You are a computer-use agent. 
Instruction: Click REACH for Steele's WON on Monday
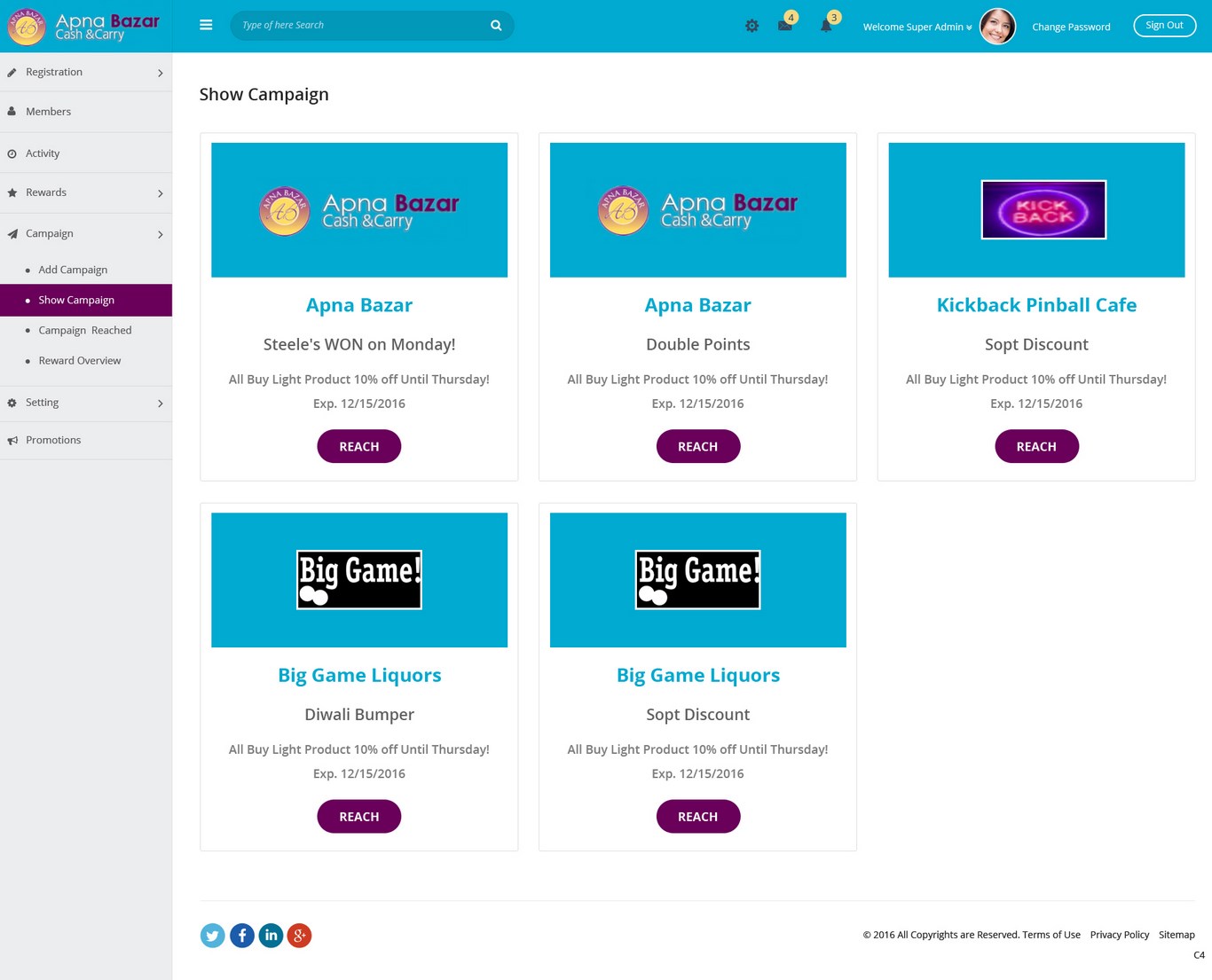click(359, 446)
